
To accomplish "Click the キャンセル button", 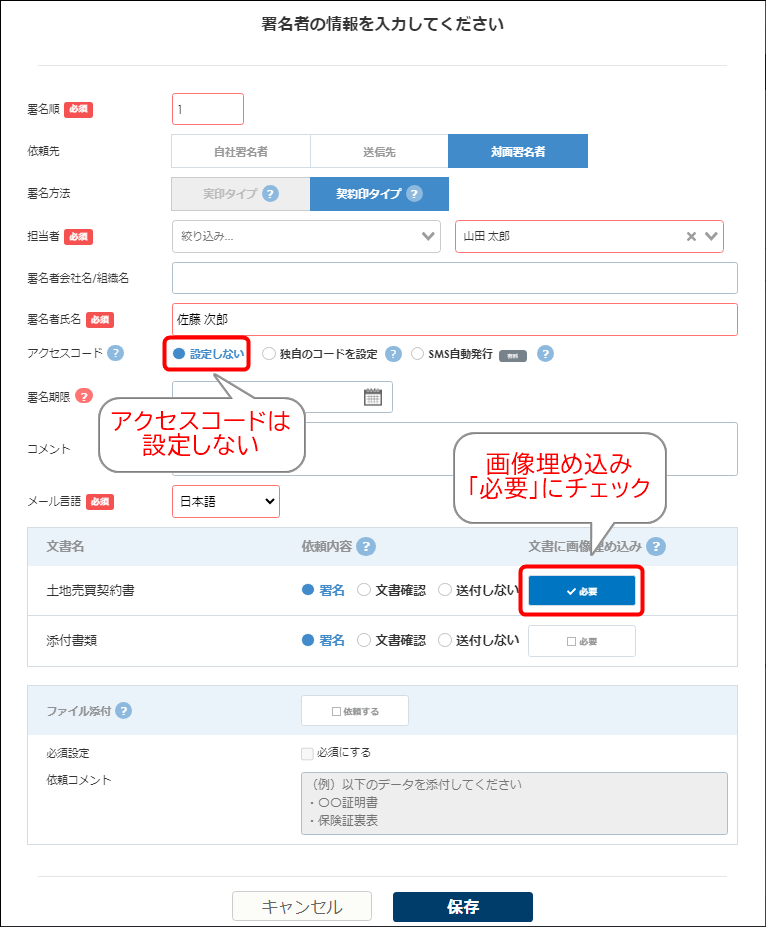I will (x=302, y=906).
